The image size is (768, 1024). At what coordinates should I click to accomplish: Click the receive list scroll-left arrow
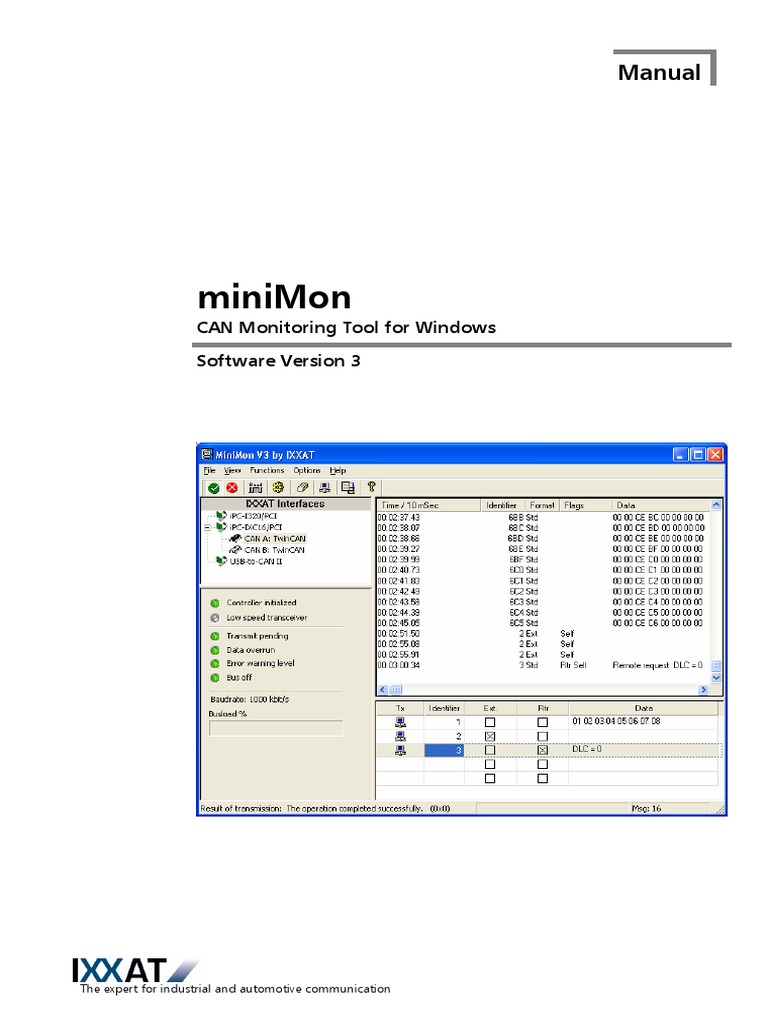tap(383, 690)
